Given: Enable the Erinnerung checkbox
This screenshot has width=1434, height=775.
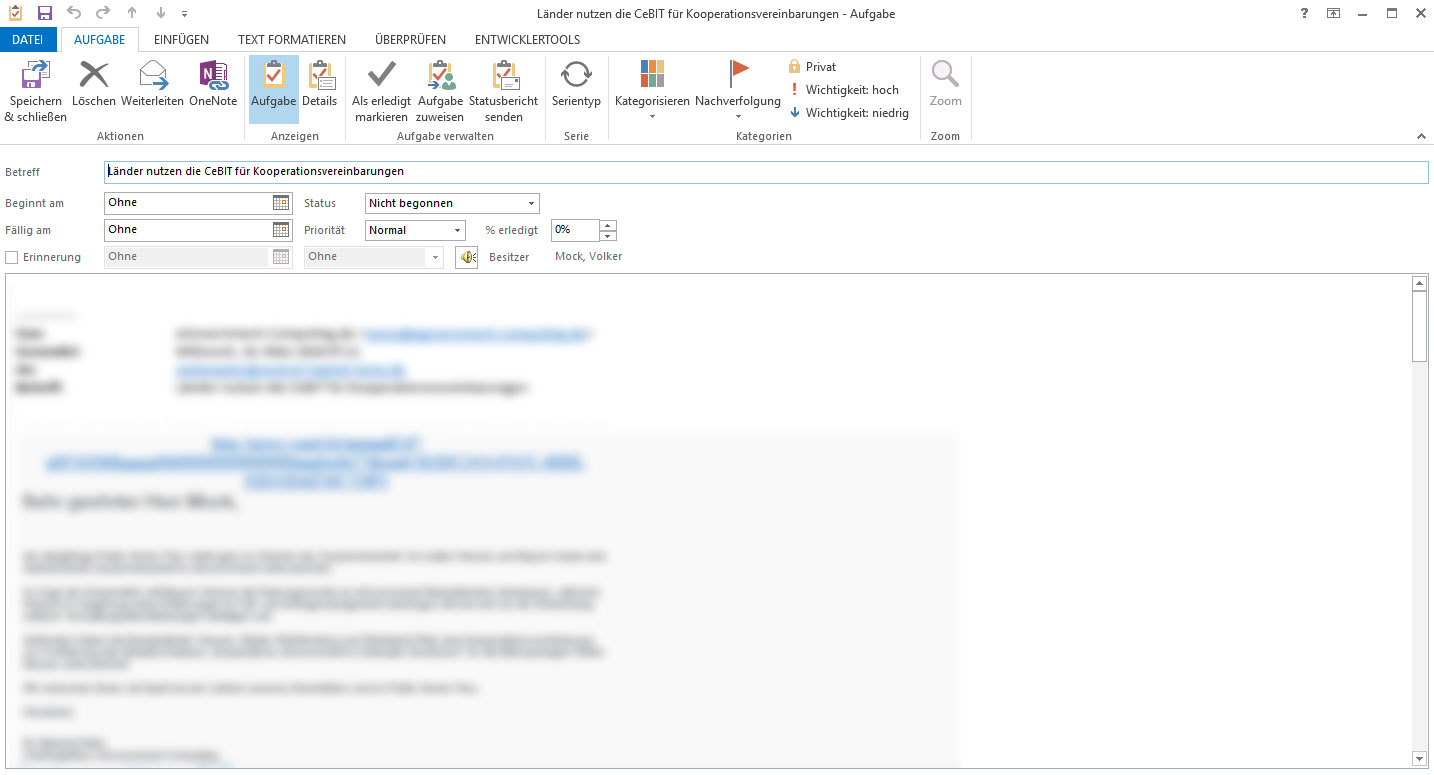Looking at the screenshot, I should pyautogui.click(x=12, y=257).
